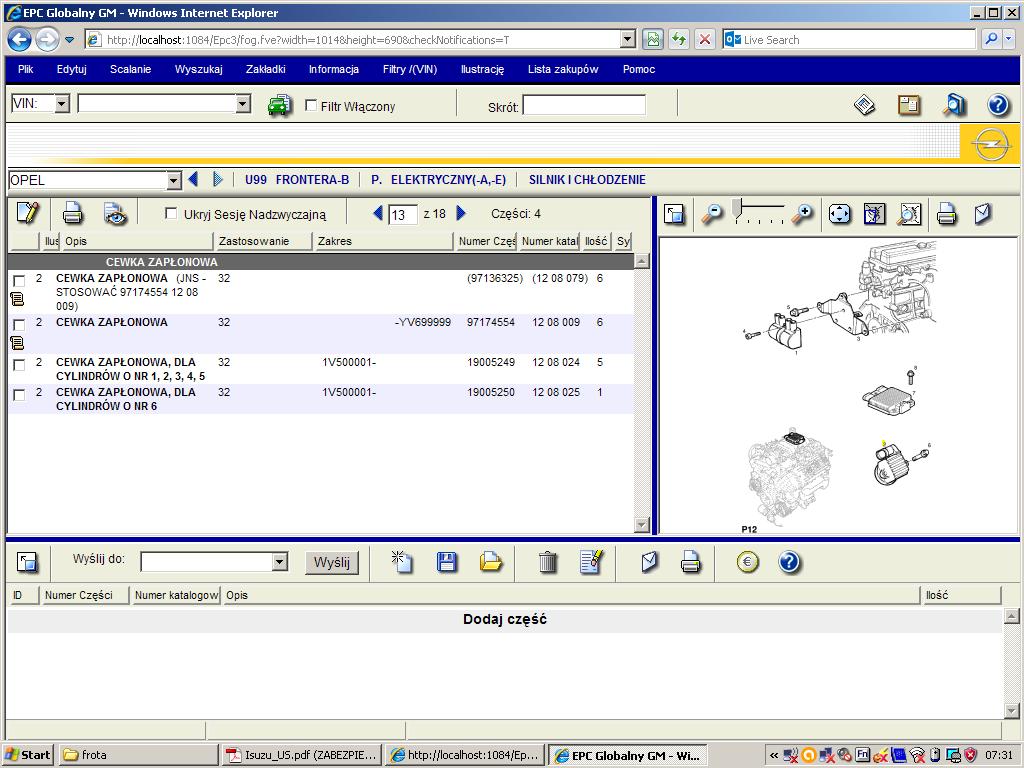Image resolution: width=1024 pixels, height=768 pixels.
Task: Click the euro price icon
Action: click(x=747, y=562)
